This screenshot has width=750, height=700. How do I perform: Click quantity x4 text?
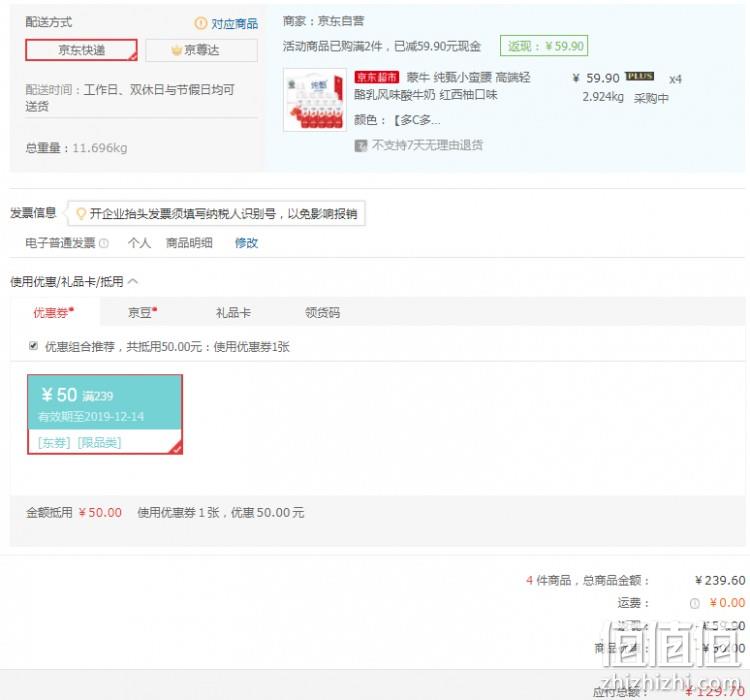click(x=675, y=79)
